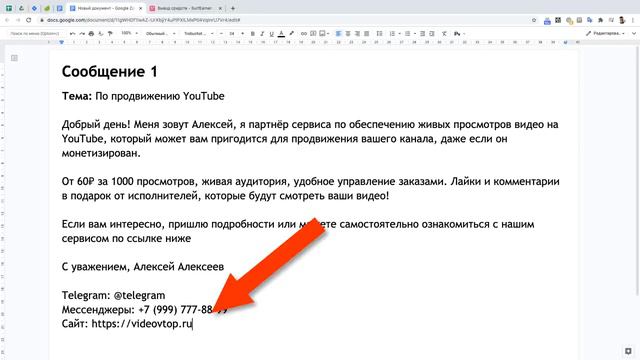
Task: Align text to the right
Action: [x=357, y=33]
